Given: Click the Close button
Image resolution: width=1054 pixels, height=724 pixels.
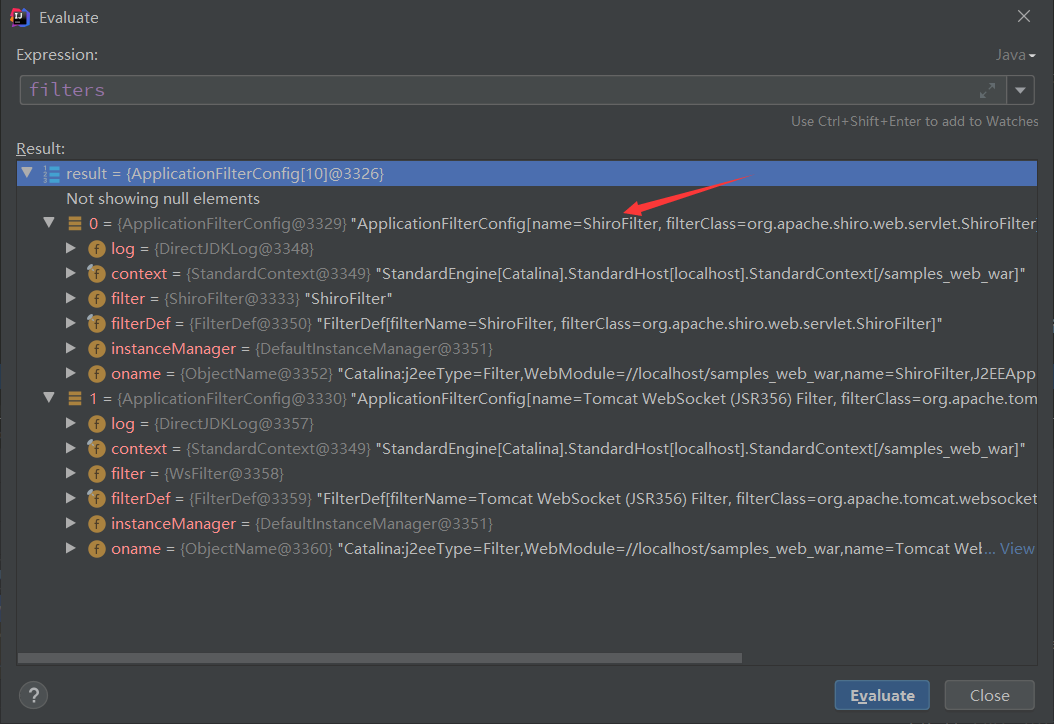Looking at the screenshot, I should click(x=989, y=695).
